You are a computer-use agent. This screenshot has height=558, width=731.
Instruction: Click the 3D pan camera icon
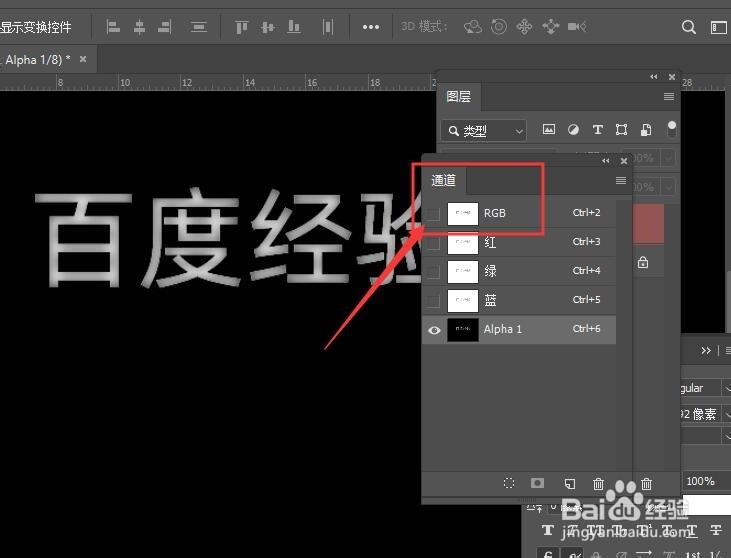(x=524, y=27)
